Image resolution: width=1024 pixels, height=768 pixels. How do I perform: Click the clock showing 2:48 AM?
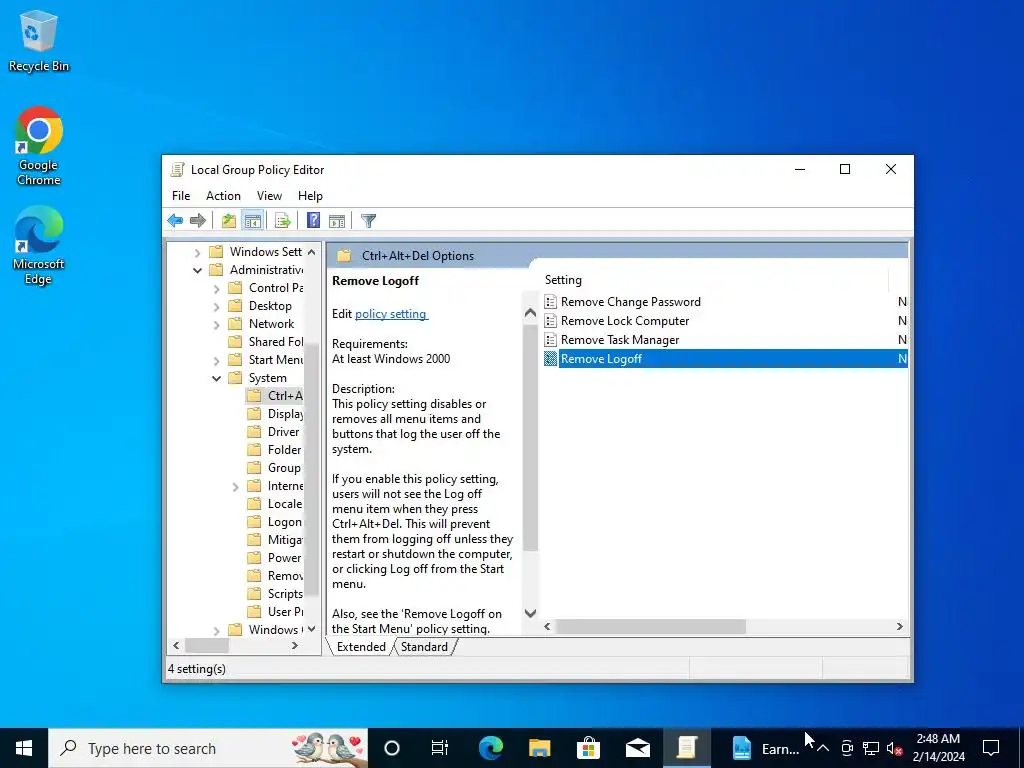[938, 748]
